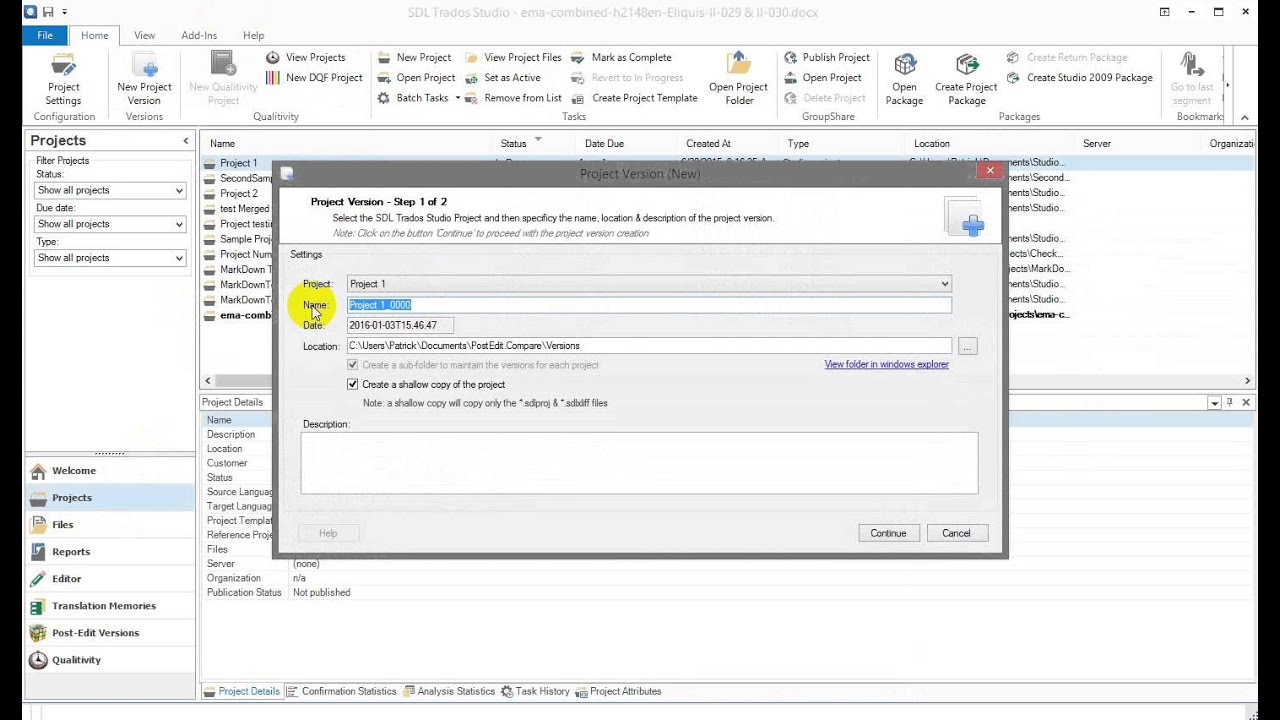Click the Project Details tab

(x=241, y=691)
